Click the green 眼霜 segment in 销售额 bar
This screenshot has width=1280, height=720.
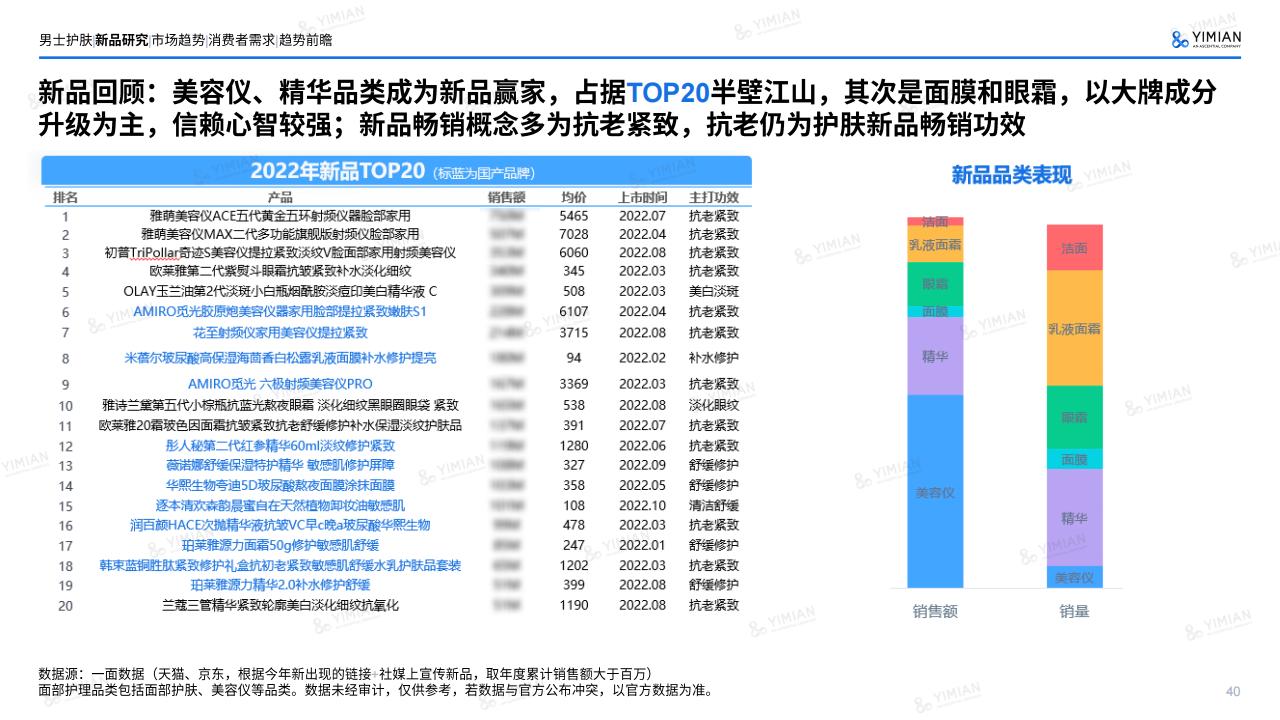[x=935, y=284]
